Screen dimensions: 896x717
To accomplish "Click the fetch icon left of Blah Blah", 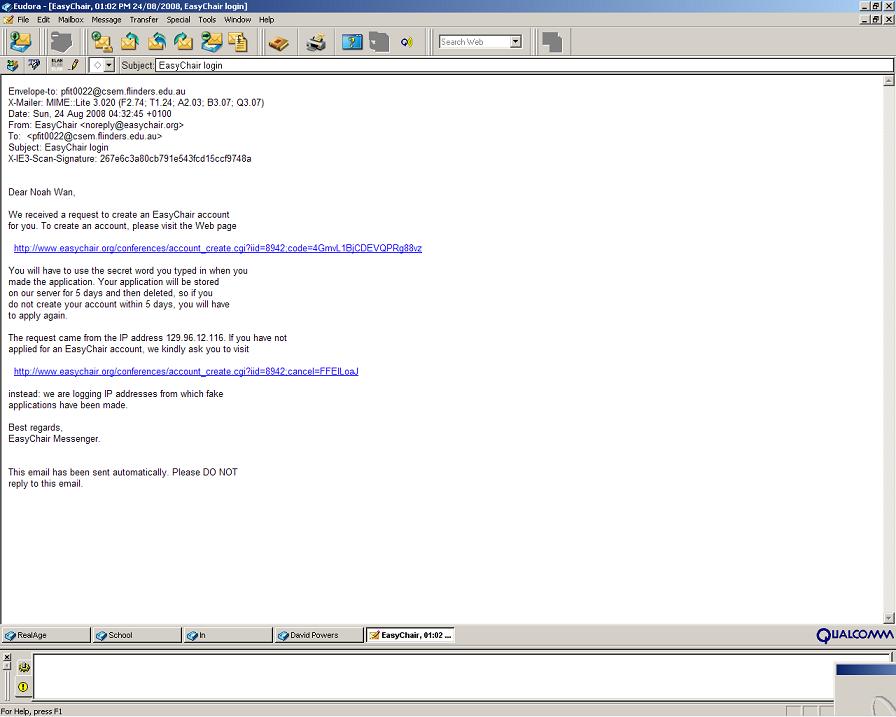I will click(x=12, y=65).
